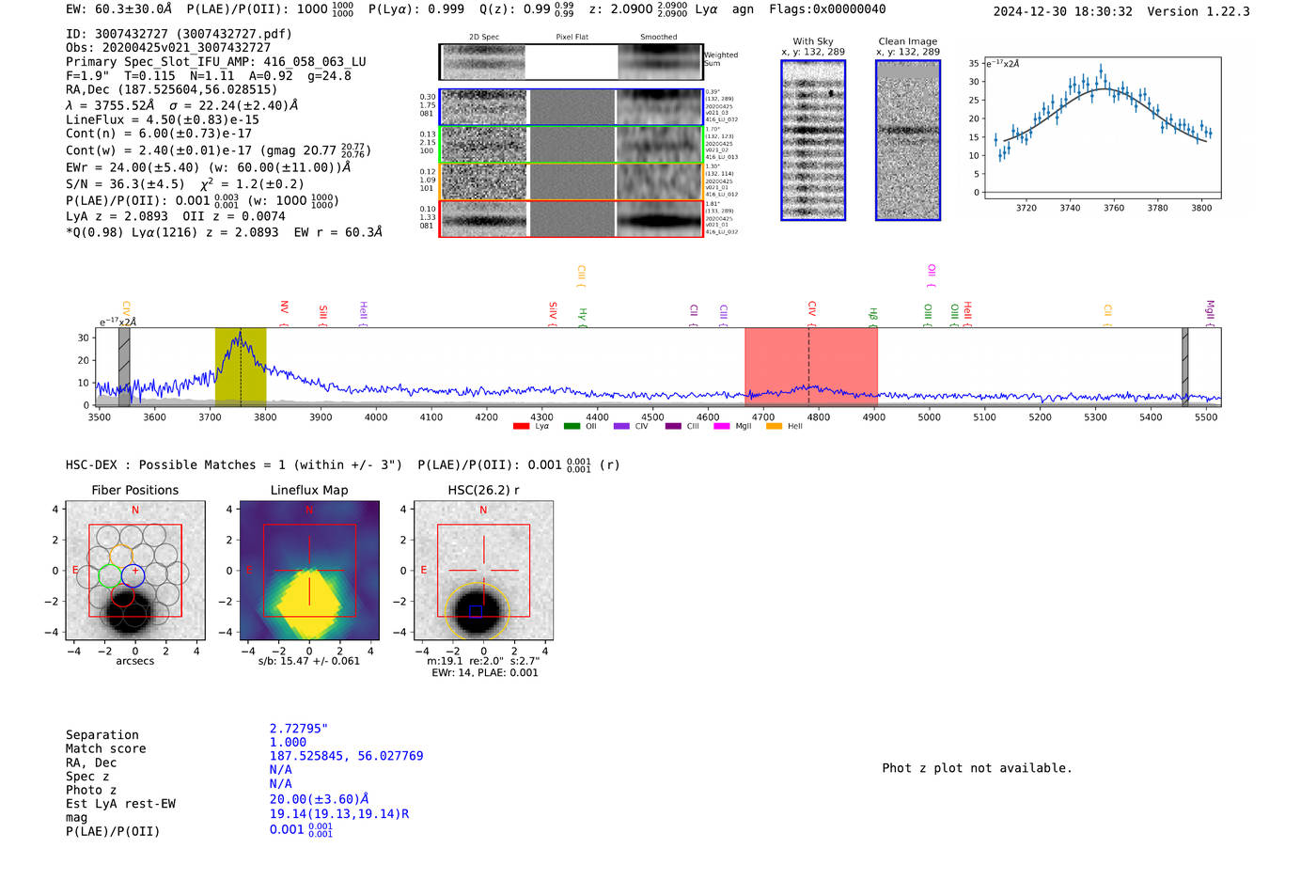Click the green OII legend swatch
This screenshot has width=1316, height=896.
[572, 426]
